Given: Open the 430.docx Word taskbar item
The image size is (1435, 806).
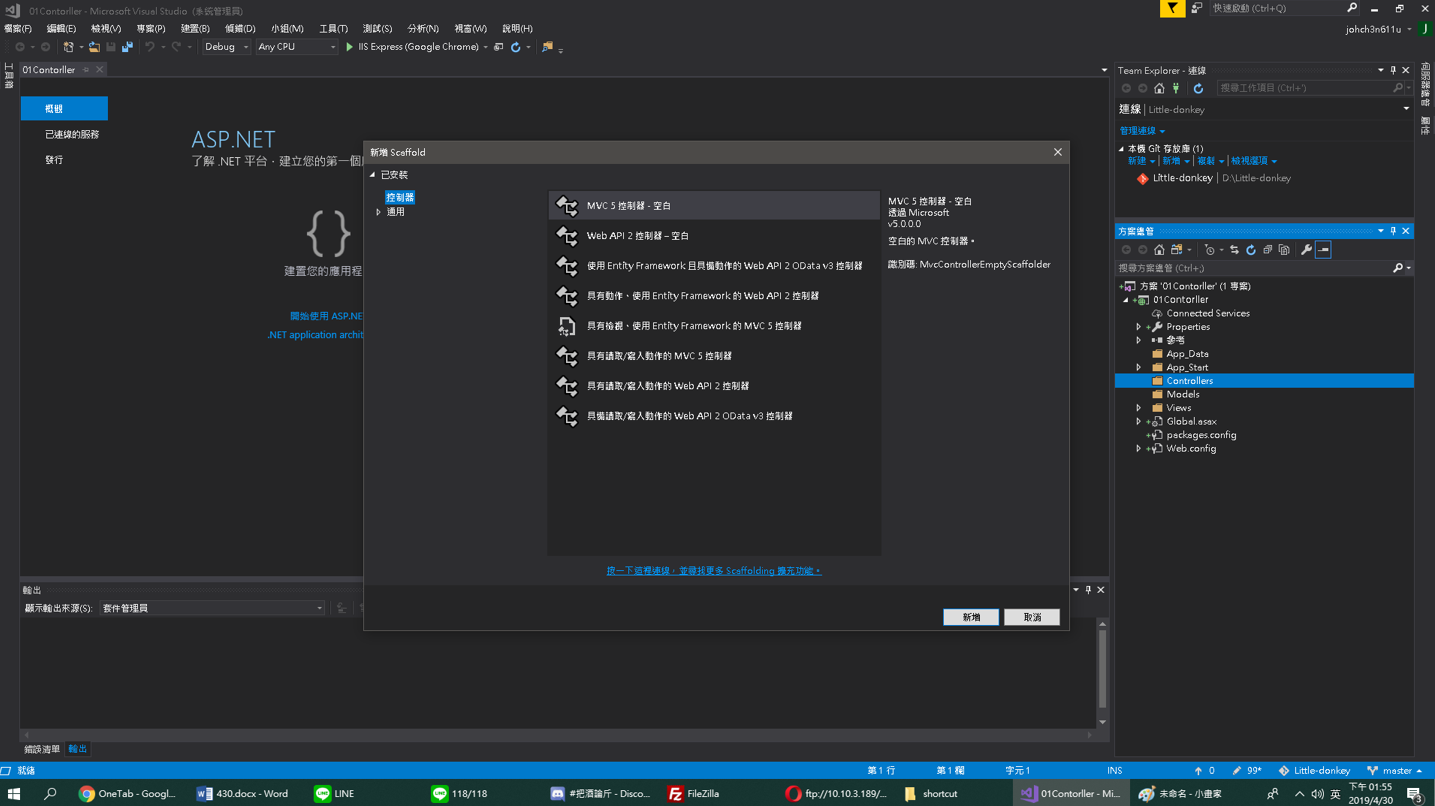Looking at the screenshot, I should coord(243,794).
